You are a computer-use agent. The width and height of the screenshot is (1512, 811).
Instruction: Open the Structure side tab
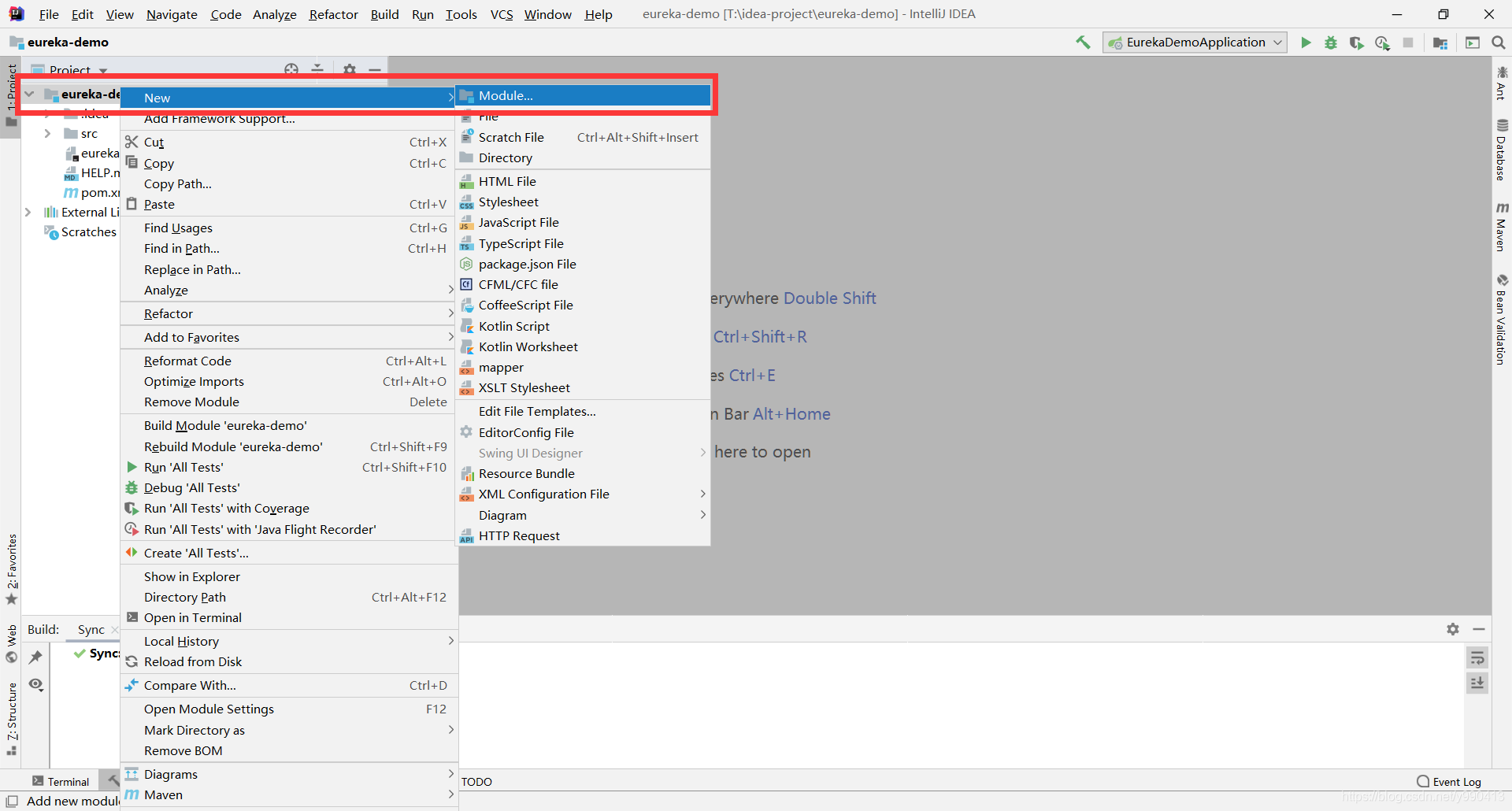pos(11,719)
